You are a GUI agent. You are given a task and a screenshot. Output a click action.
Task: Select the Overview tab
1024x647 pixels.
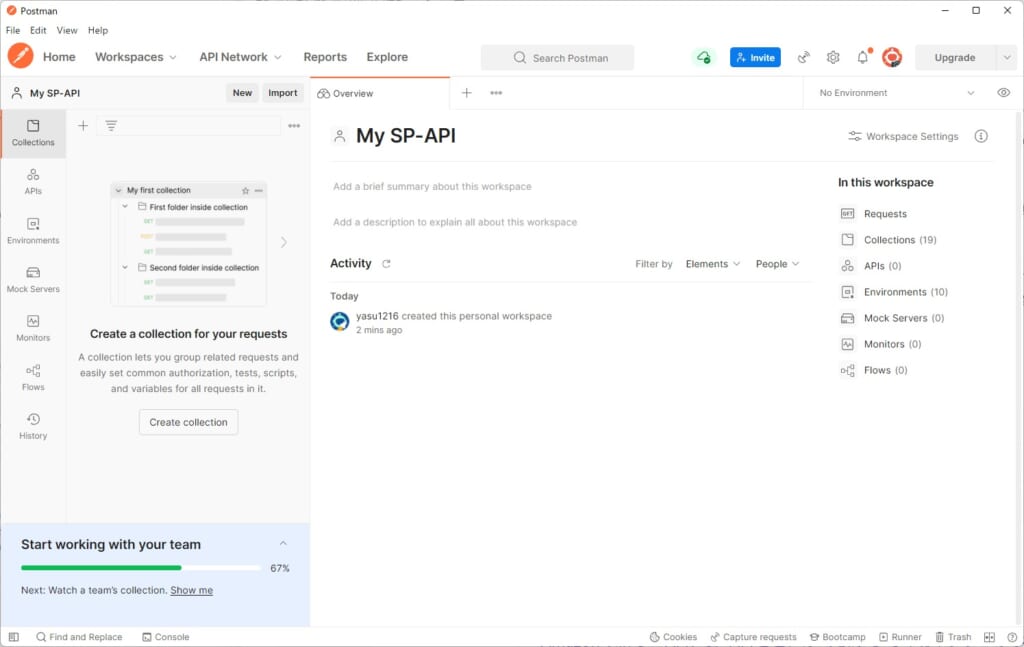[381, 93]
